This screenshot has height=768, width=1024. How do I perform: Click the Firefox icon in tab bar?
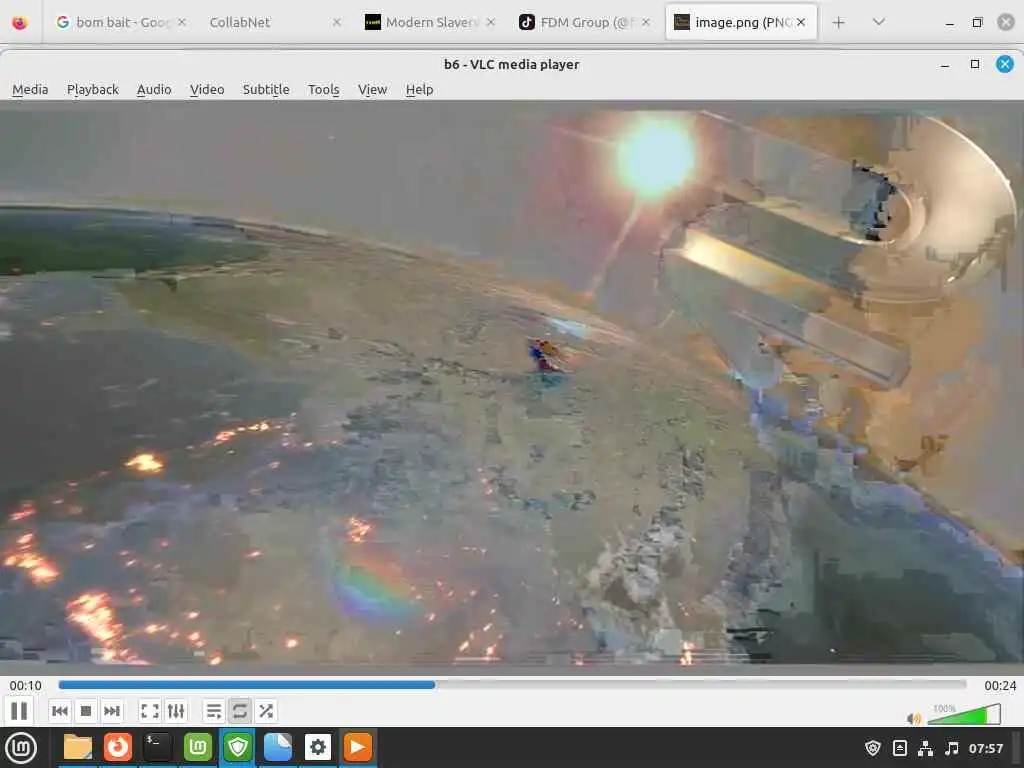pos(20,22)
